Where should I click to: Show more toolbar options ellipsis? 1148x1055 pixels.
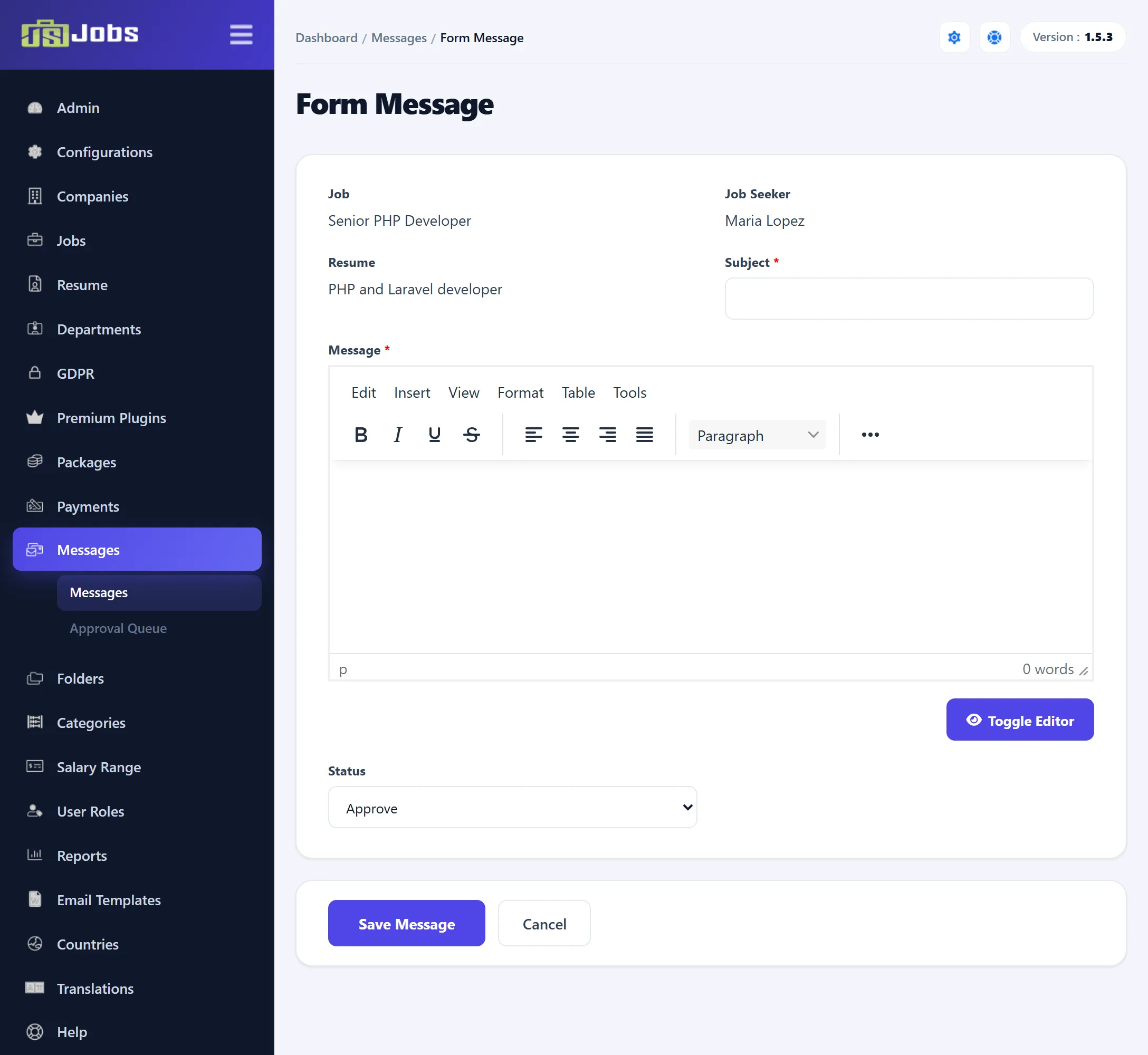(869, 435)
